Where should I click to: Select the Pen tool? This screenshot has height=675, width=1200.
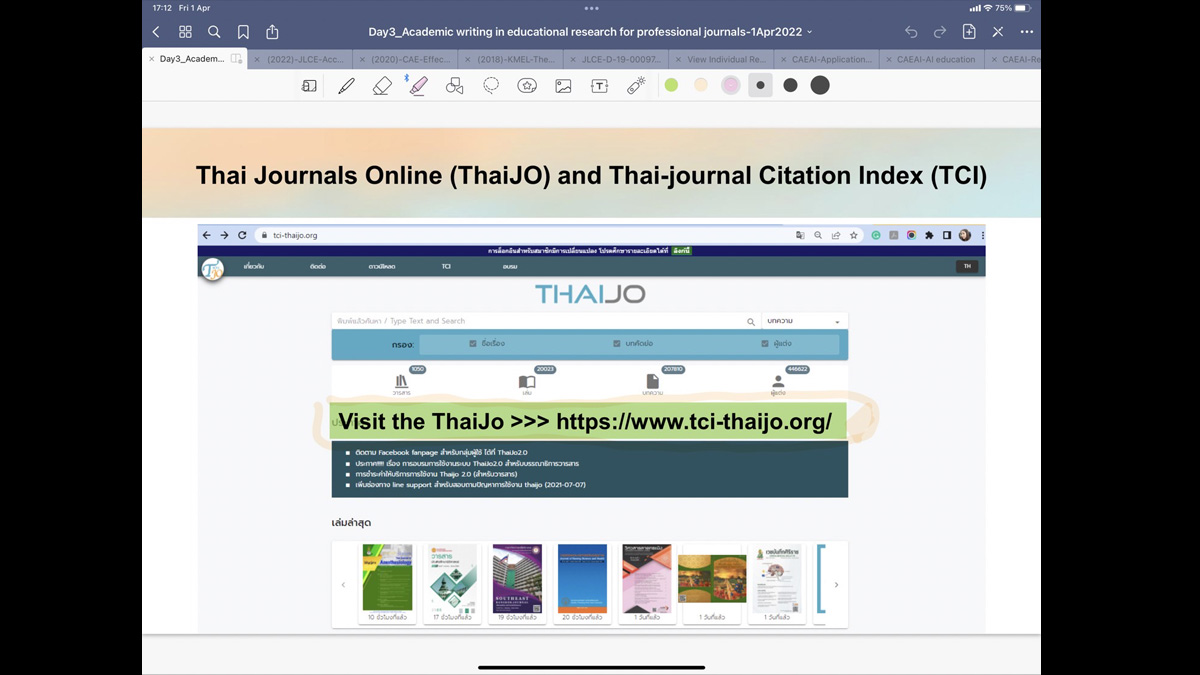[x=346, y=86]
